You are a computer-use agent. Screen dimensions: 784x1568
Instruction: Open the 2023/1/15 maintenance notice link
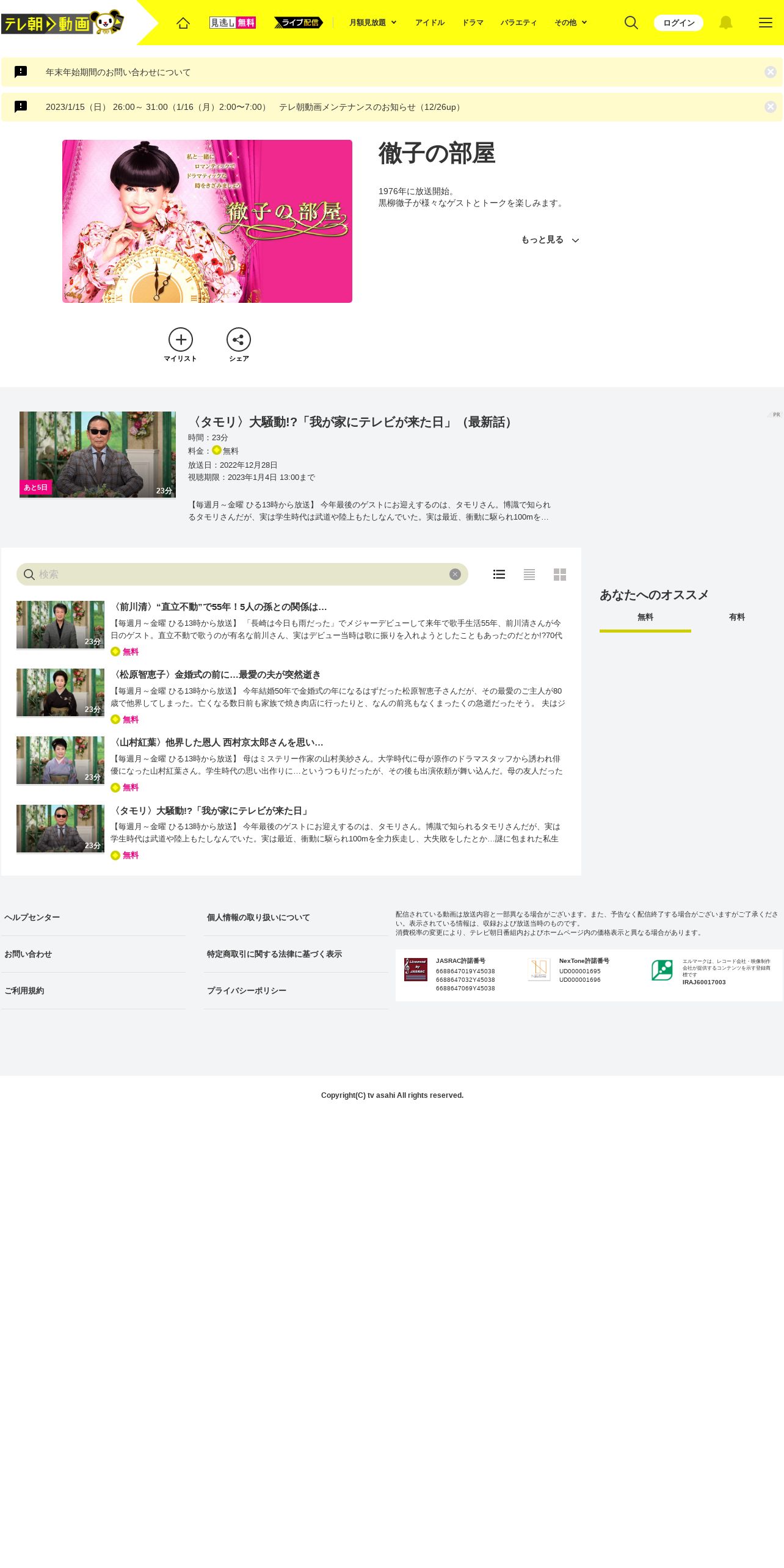coord(255,107)
